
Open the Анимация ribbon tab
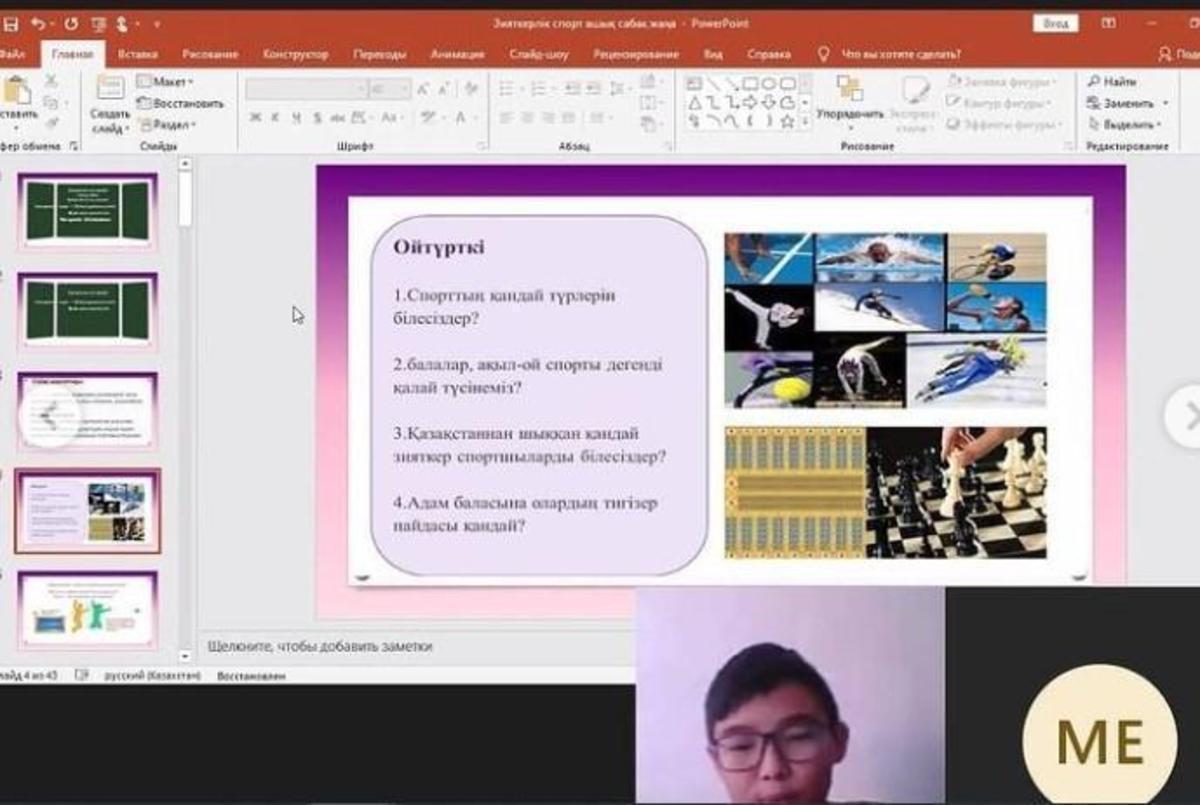coord(457,54)
